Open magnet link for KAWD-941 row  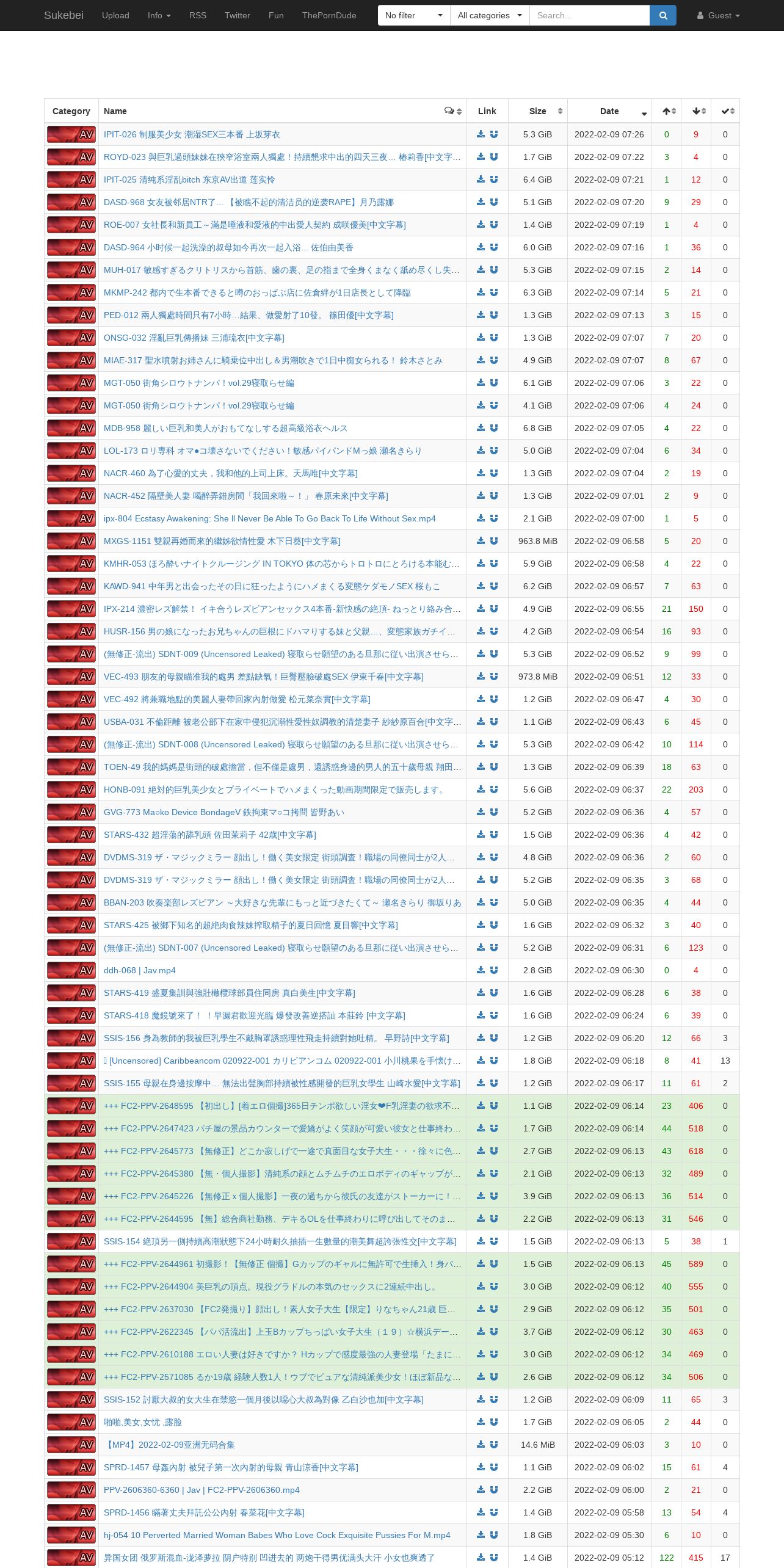pyautogui.click(x=494, y=586)
